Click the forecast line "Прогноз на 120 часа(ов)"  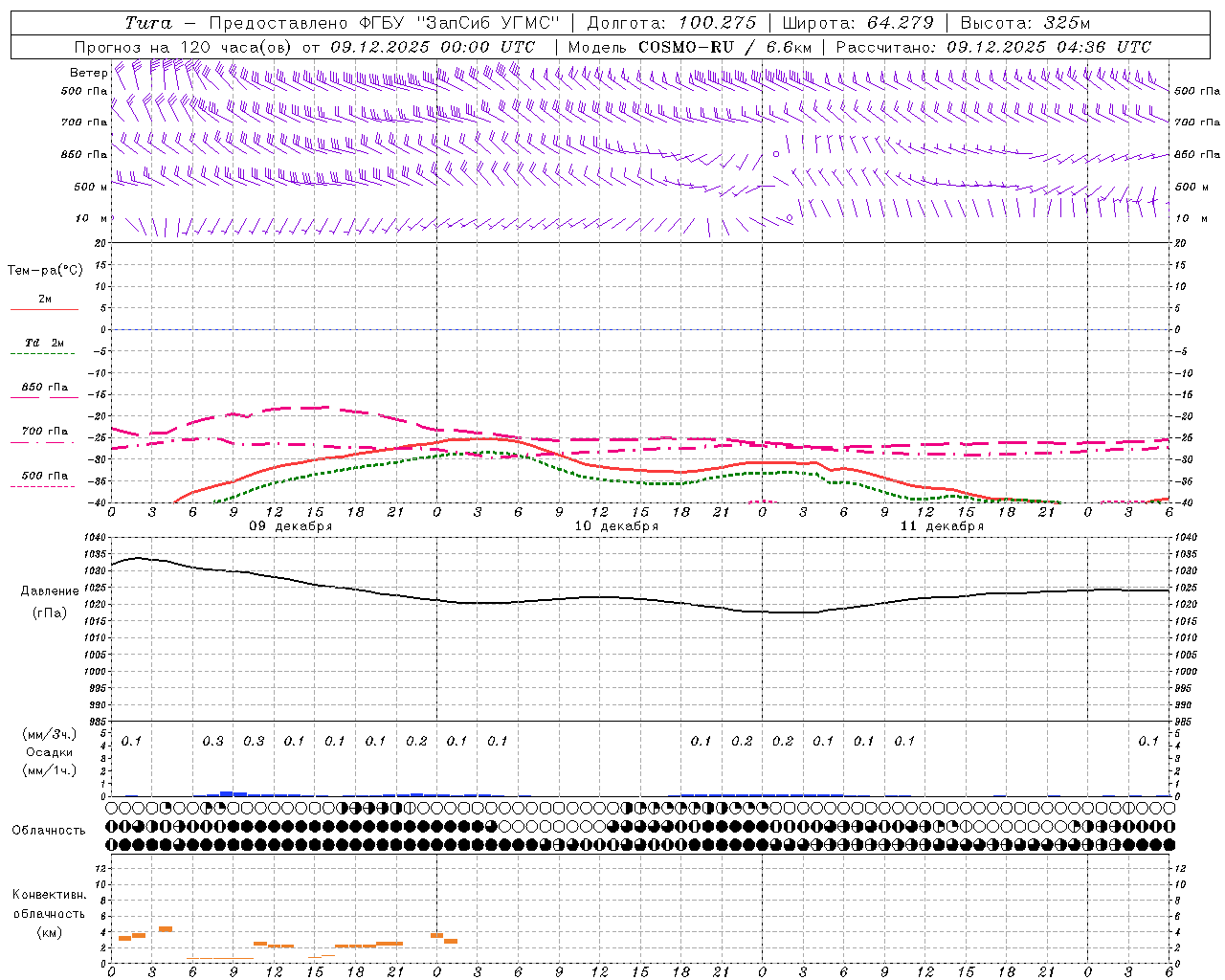185,47
